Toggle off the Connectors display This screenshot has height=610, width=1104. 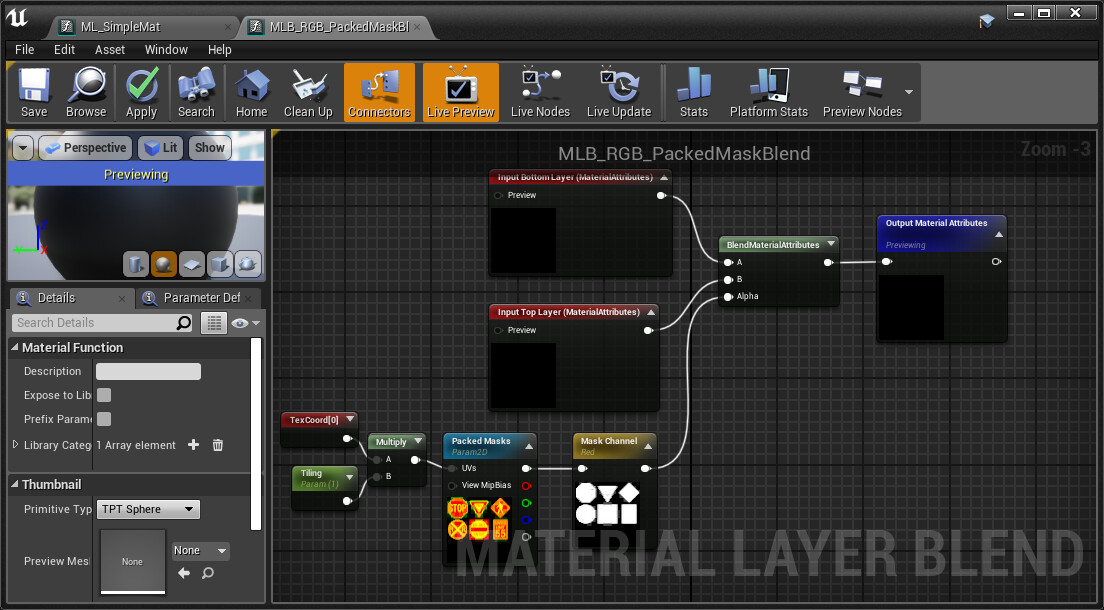pyautogui.click(x=379, y=92)
